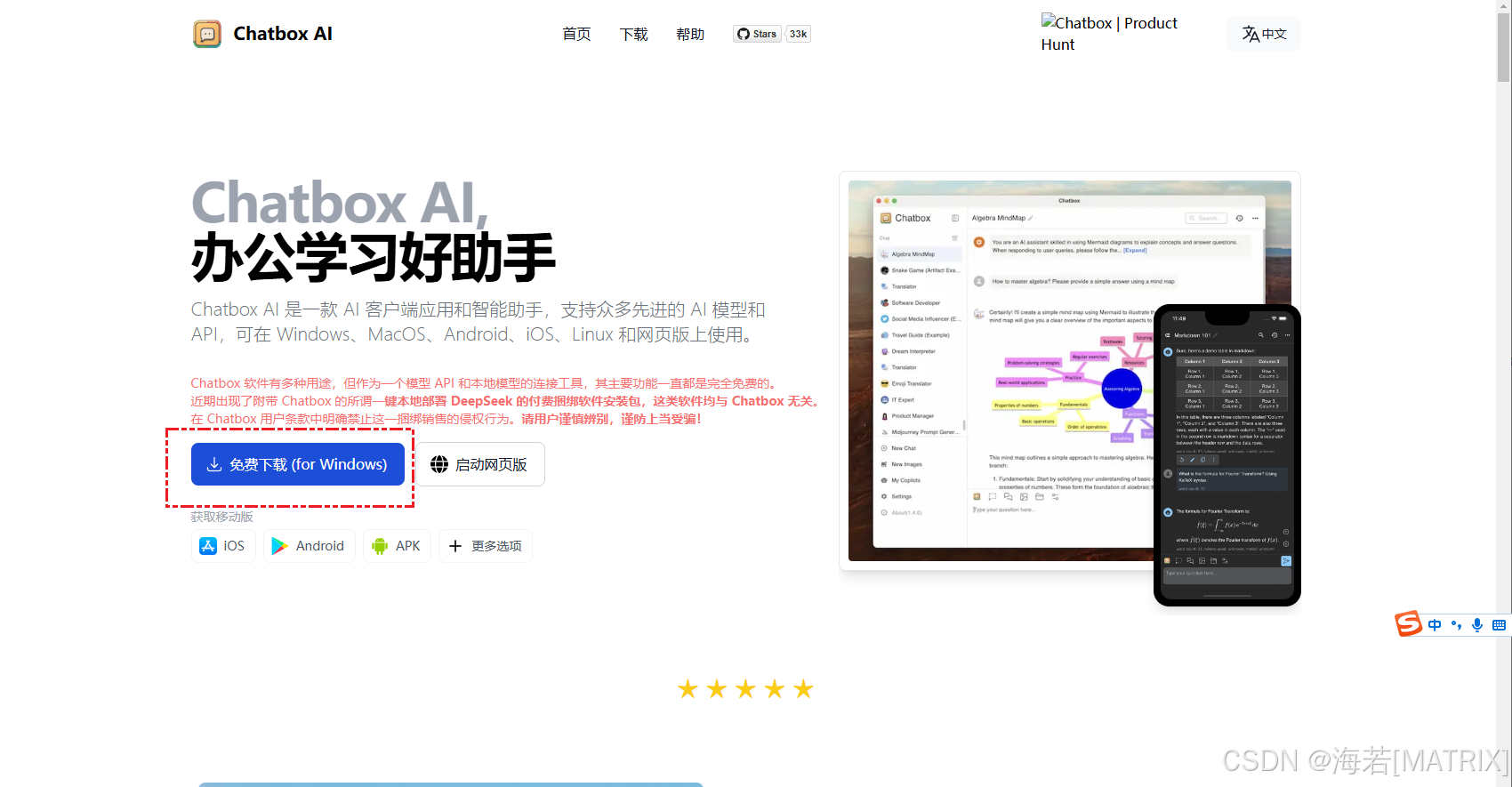This screenshot has height=787, width=1512.
Task: Click 免费下载 (for Windows) button
Action: click(298, 464)
